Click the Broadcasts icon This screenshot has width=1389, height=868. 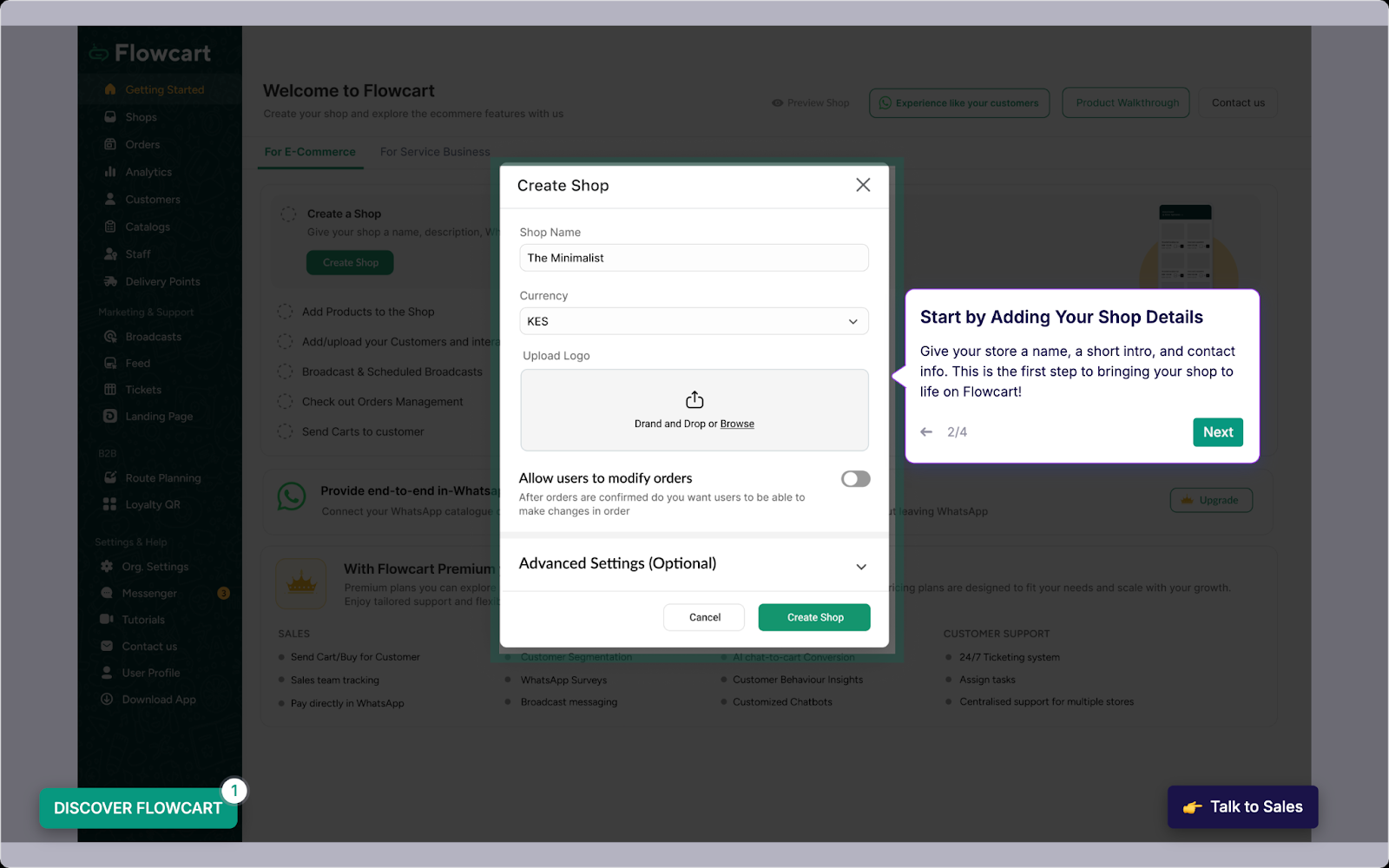tap(110, 337)
